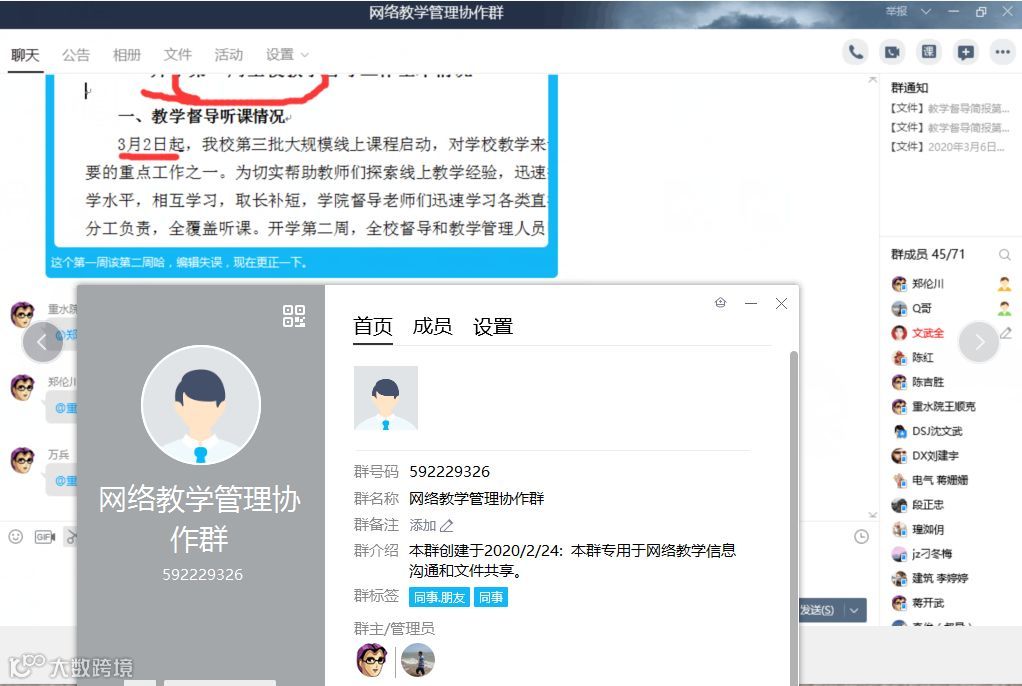Open the 活动 tab
This screenshot has width=1022, height=686.
(228, 55)
